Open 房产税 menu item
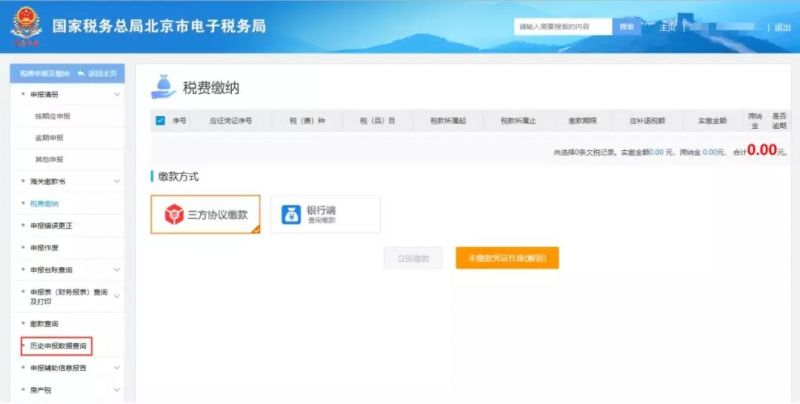 (x=40, y=390)
